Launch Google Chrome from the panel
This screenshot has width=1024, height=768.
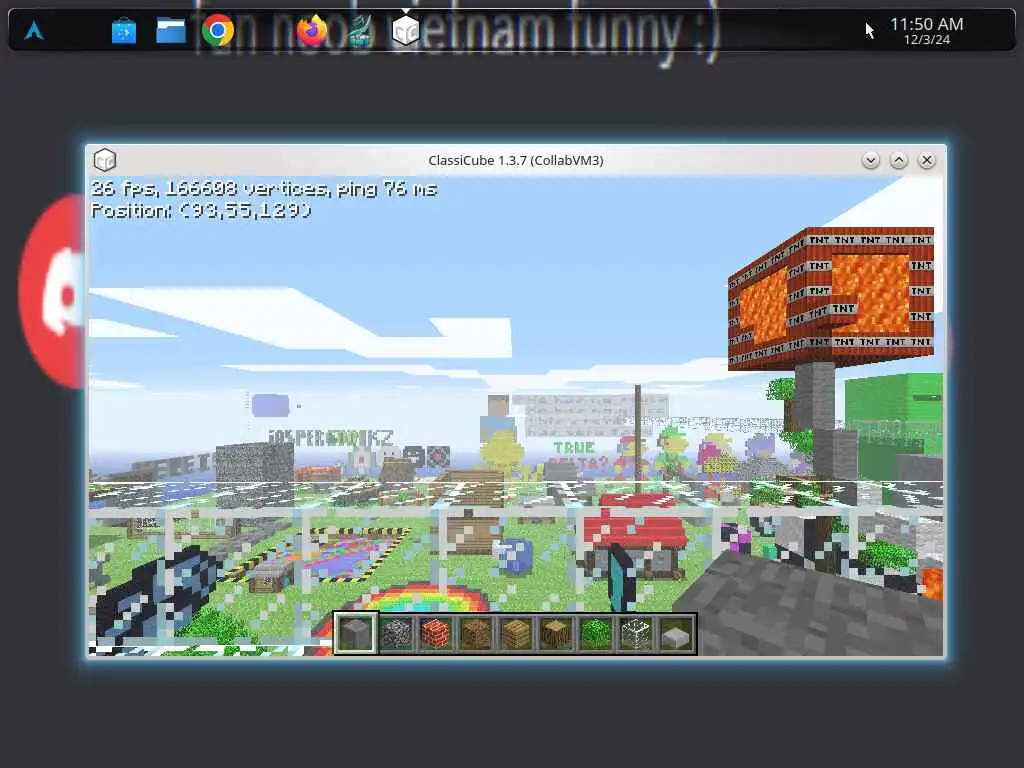coord(217,30)
